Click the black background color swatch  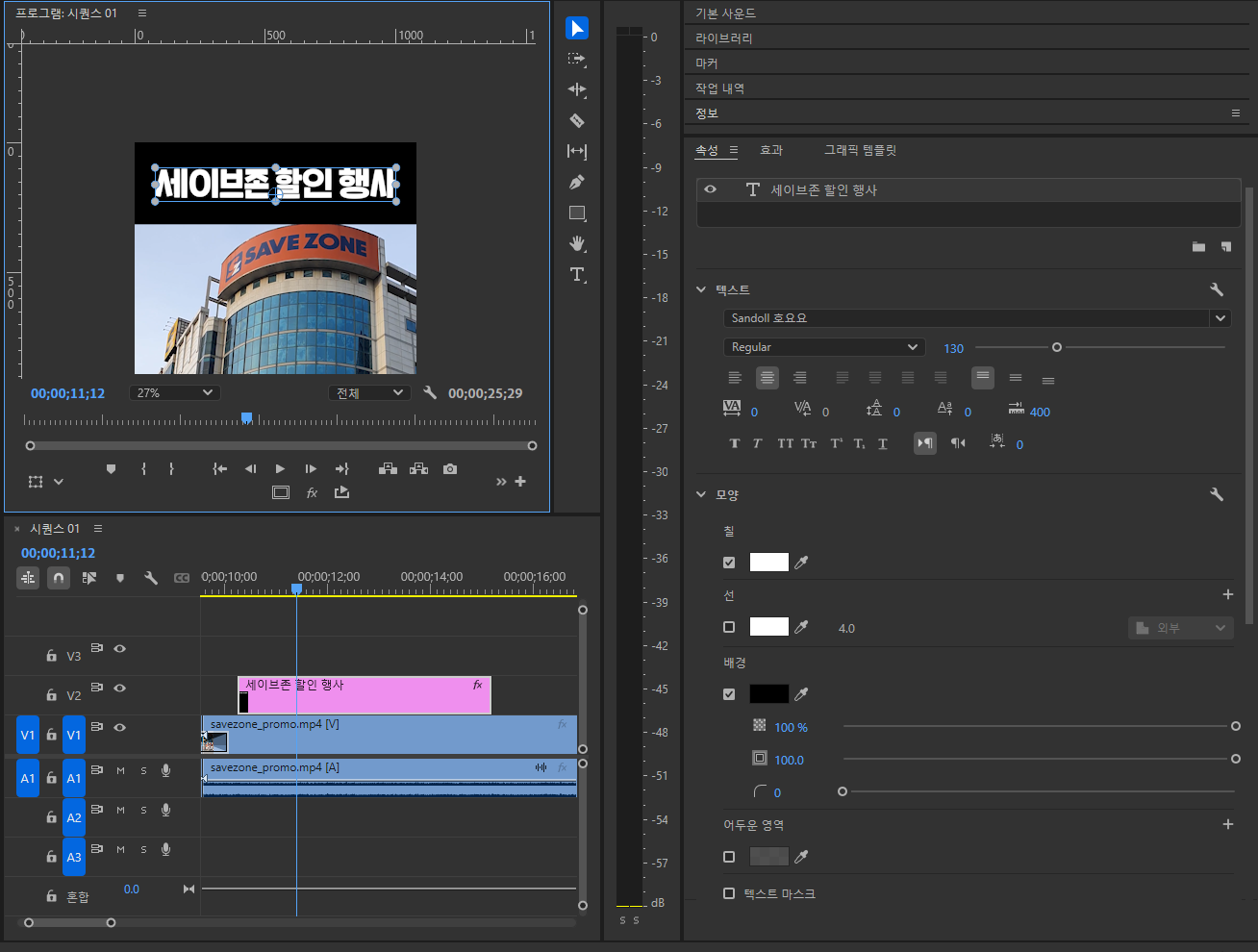click(x=769, y=694)
